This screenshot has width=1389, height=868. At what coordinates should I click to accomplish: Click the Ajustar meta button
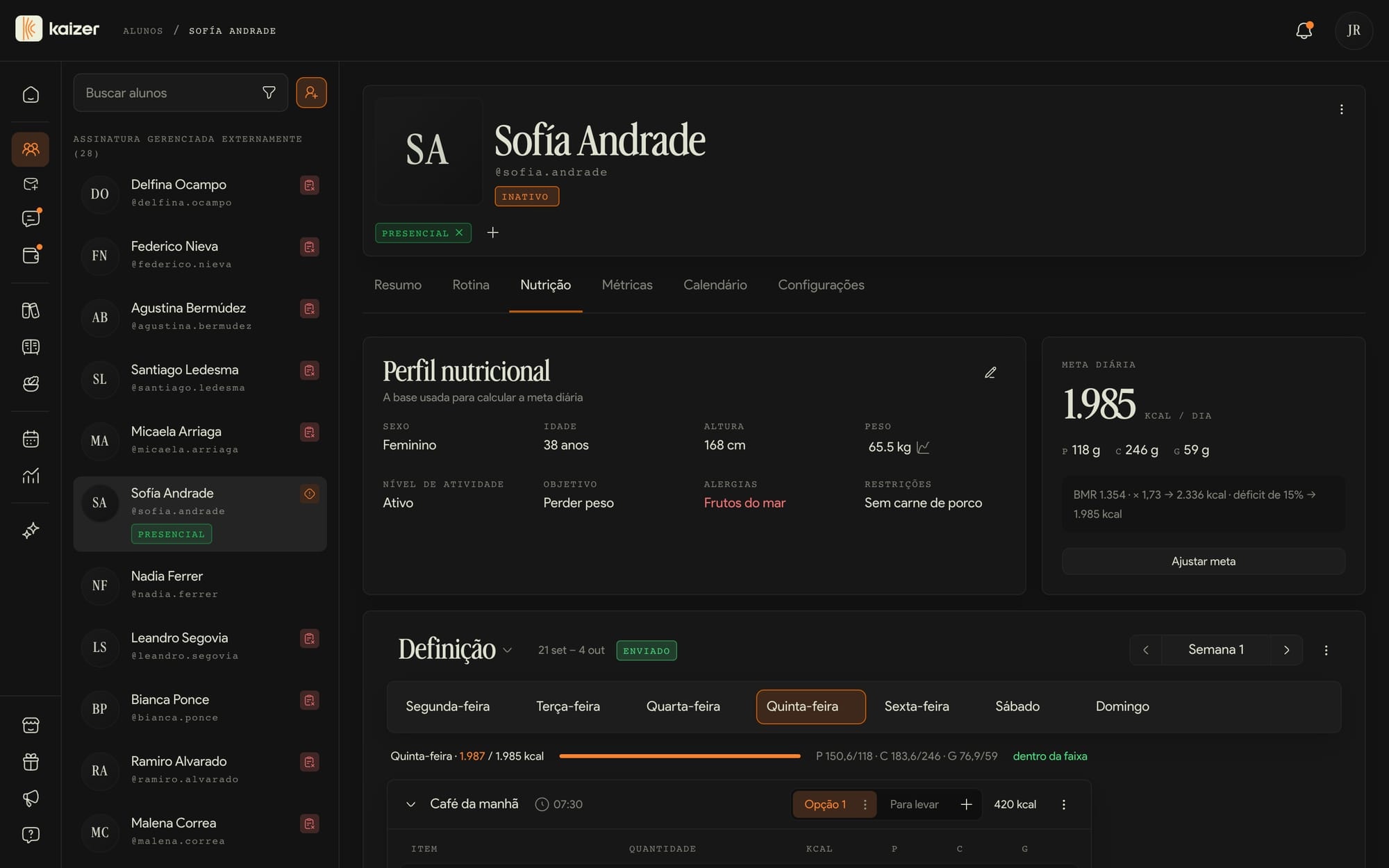pyautogui.click(x=1204, y=561)
